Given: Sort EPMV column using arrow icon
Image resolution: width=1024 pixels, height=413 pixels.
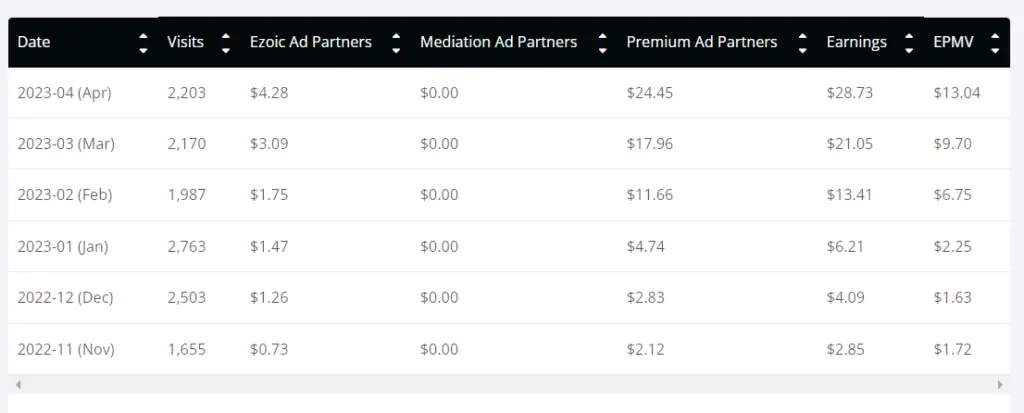Looking at the screenshot, I should 995,42.
